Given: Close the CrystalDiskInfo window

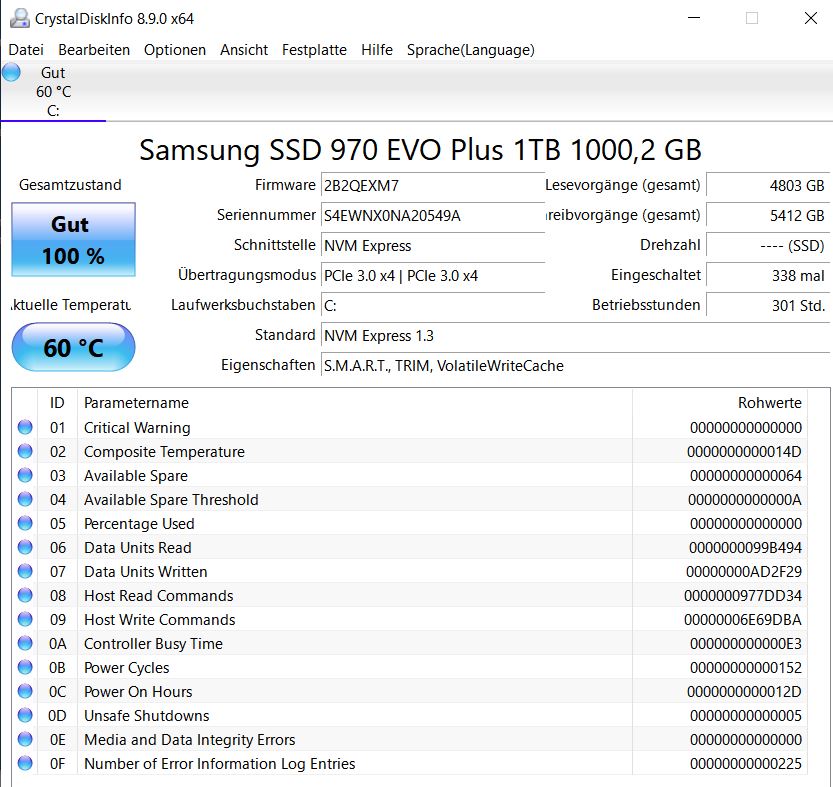Looking at the screenshot, I should [x=811, y=18].
